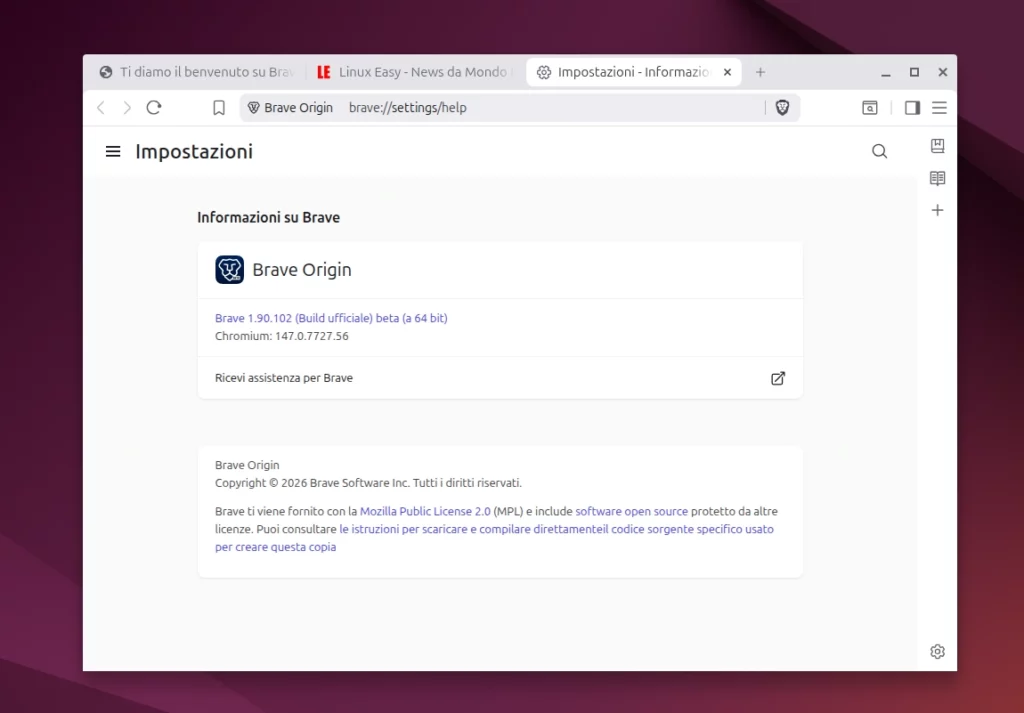Open the Brave 1.90.102 version link

[330, 317]
